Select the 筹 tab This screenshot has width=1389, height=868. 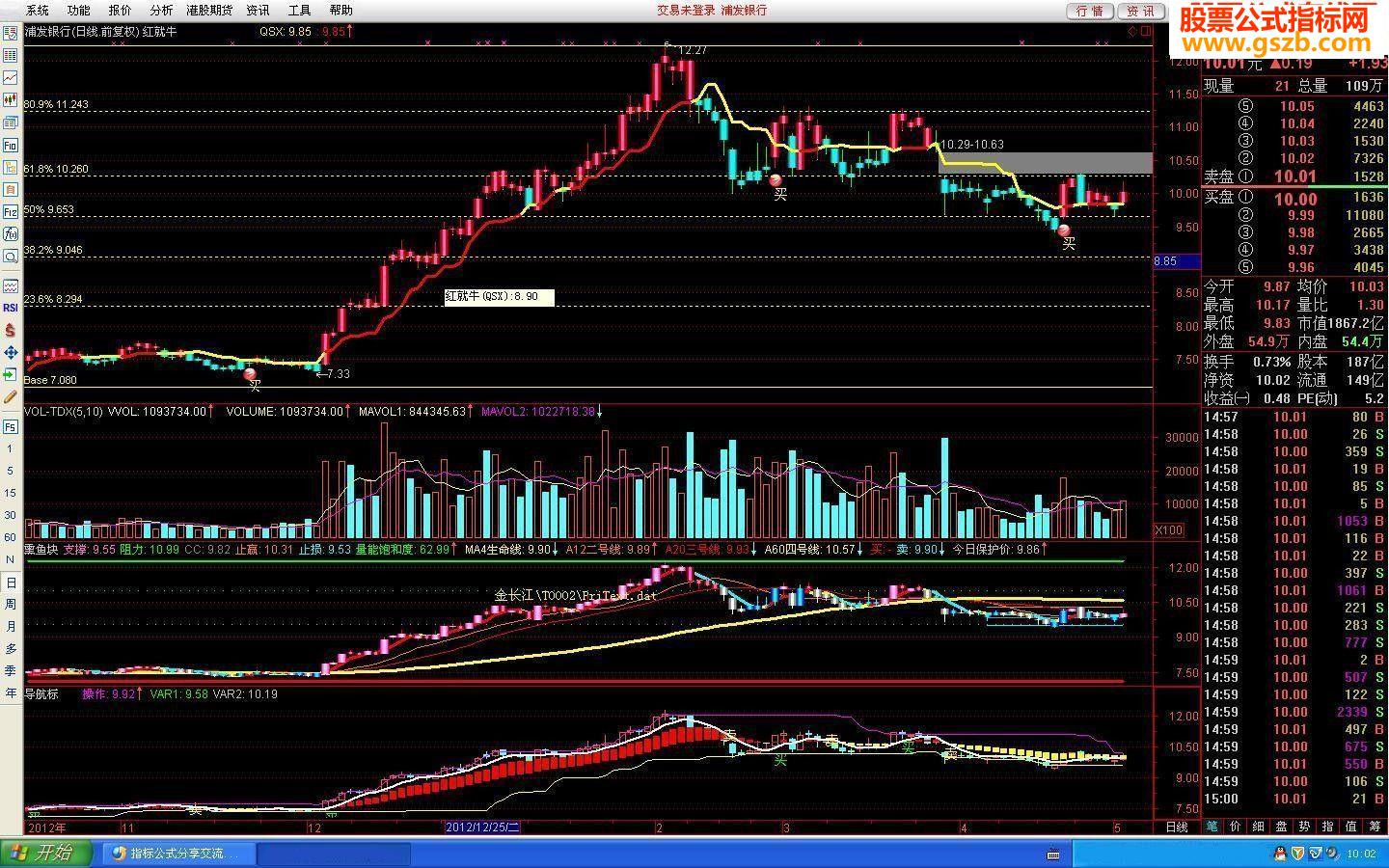[1375, 827]
